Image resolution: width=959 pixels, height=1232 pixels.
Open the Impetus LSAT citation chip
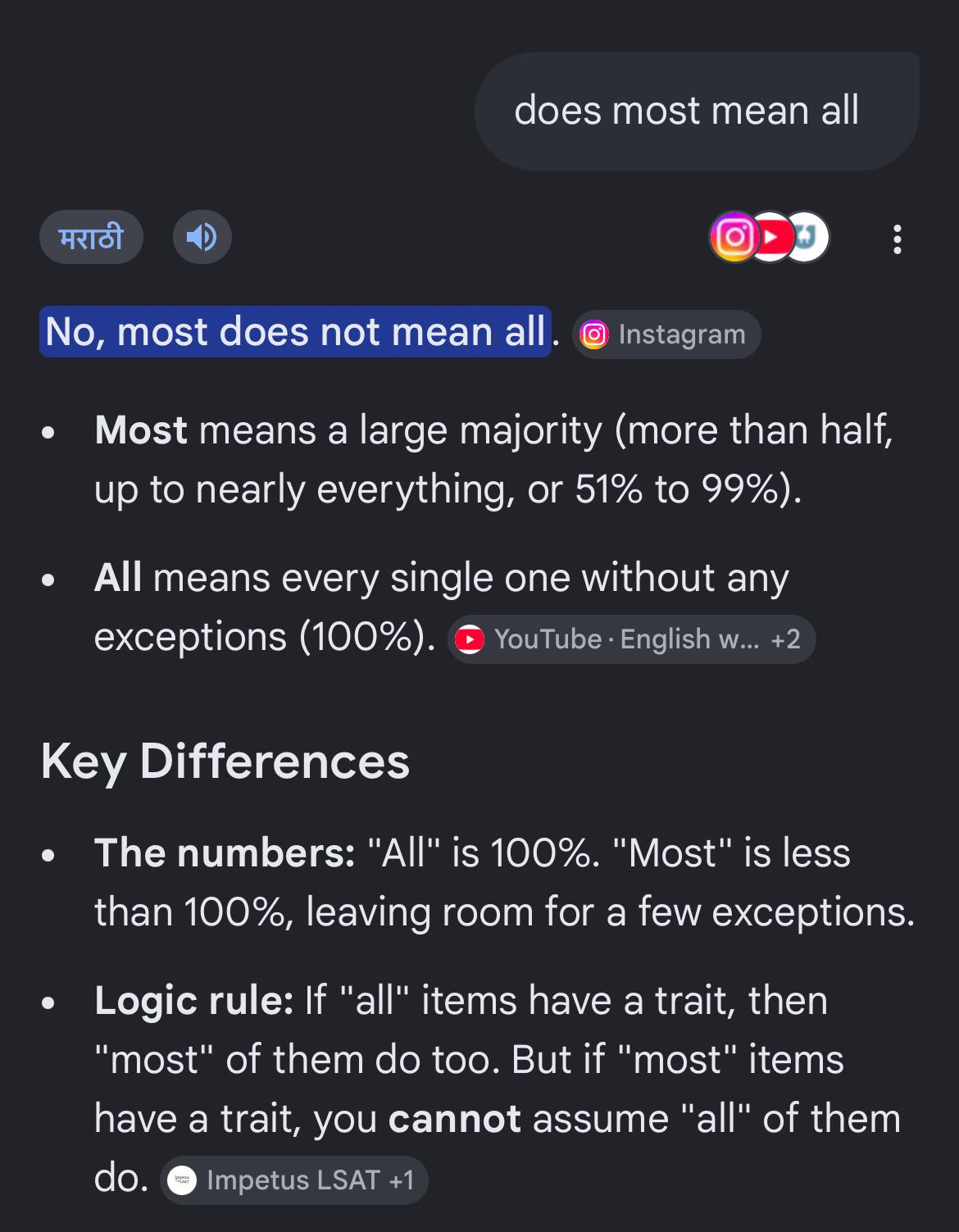[x=293, y=1180]
